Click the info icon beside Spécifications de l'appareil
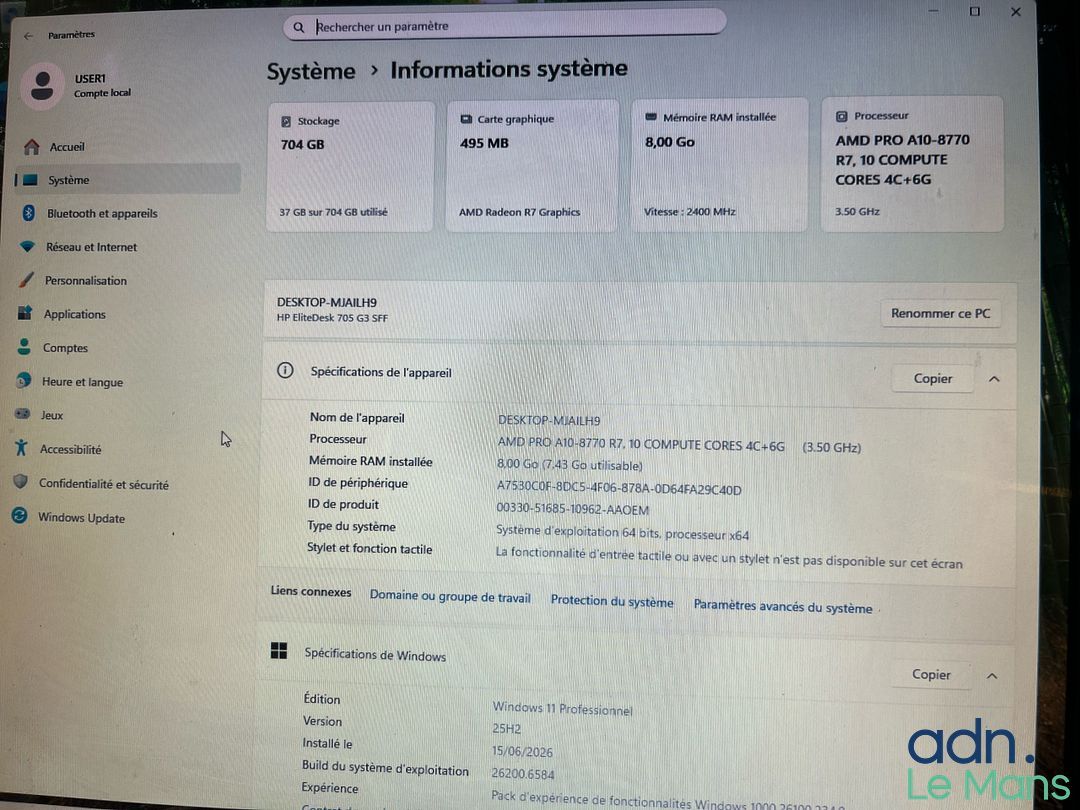1080x810 pixels. [x=285, y=371]
